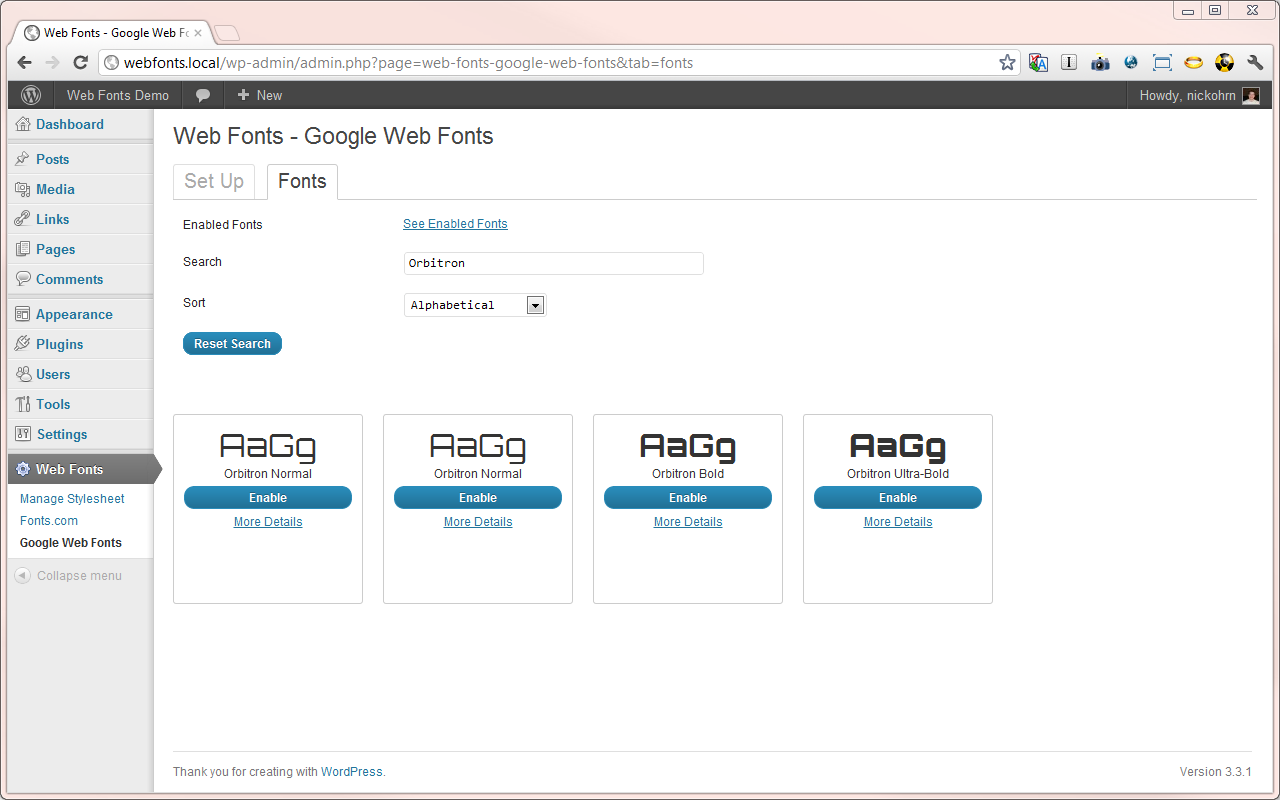Bookmark this page with the star icon
This screenshot has width=1280, height=800.
tap(1007, 63)
